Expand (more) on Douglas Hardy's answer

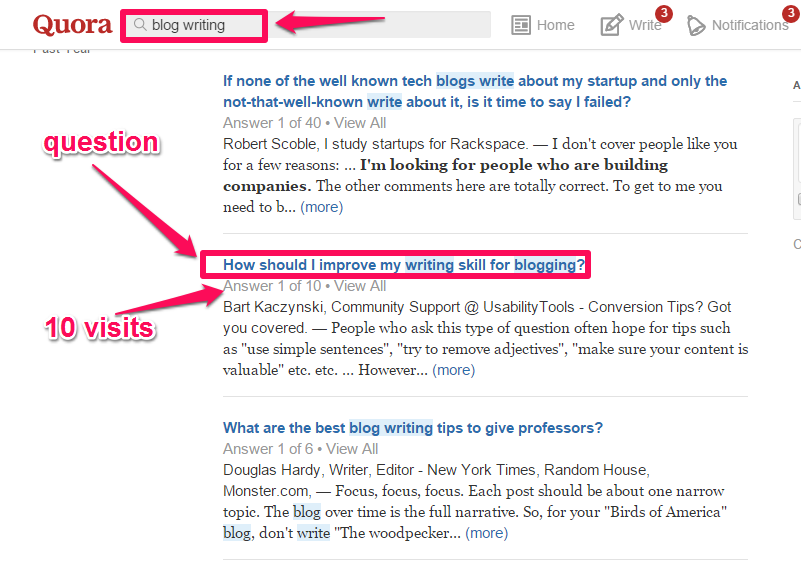pyautogui.click(x=486, y=533)
